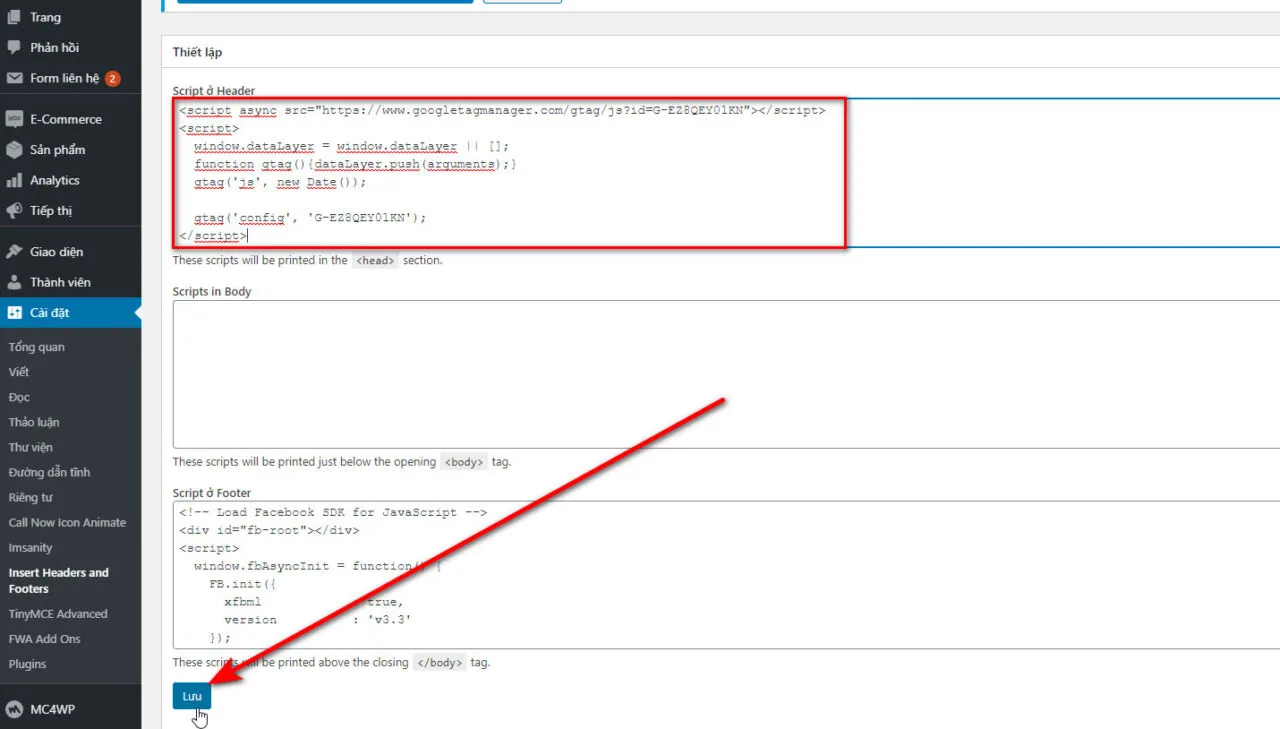Click the Sản phẩm box icon
The image size is (1280, 729).
(14, 150)
